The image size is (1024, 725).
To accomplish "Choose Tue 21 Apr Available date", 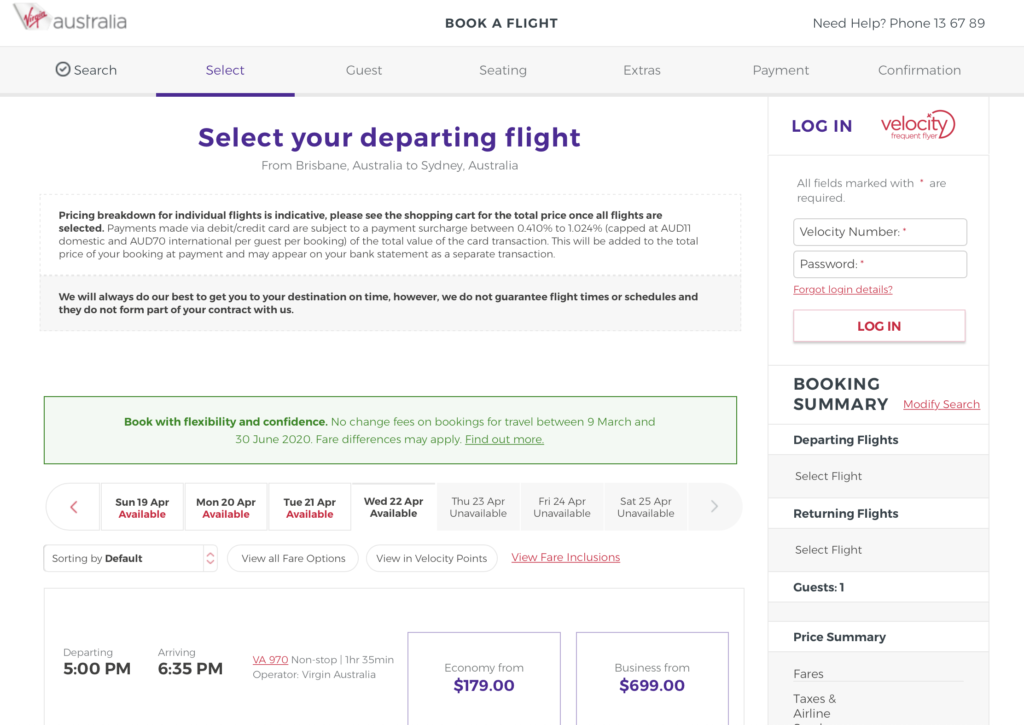I will 310,508.
